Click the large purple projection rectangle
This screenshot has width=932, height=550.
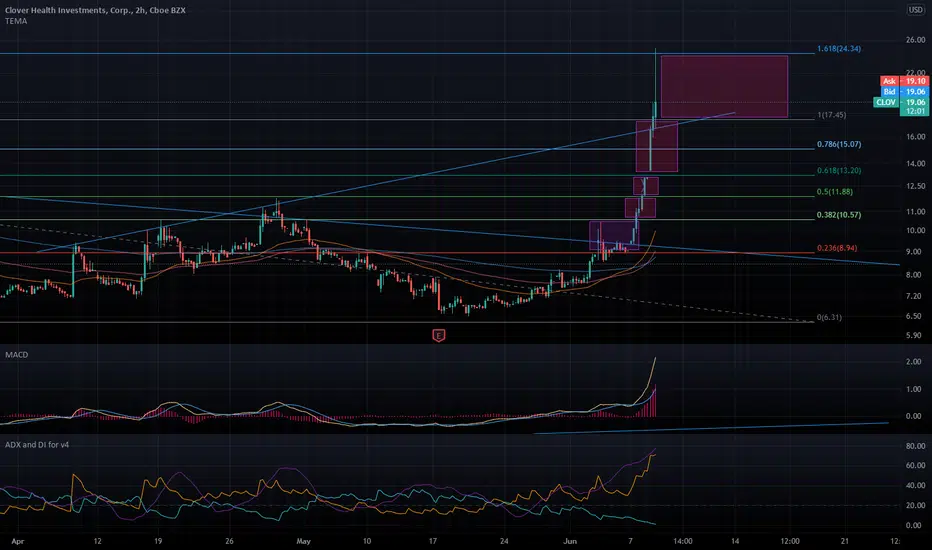coord(724,86)
